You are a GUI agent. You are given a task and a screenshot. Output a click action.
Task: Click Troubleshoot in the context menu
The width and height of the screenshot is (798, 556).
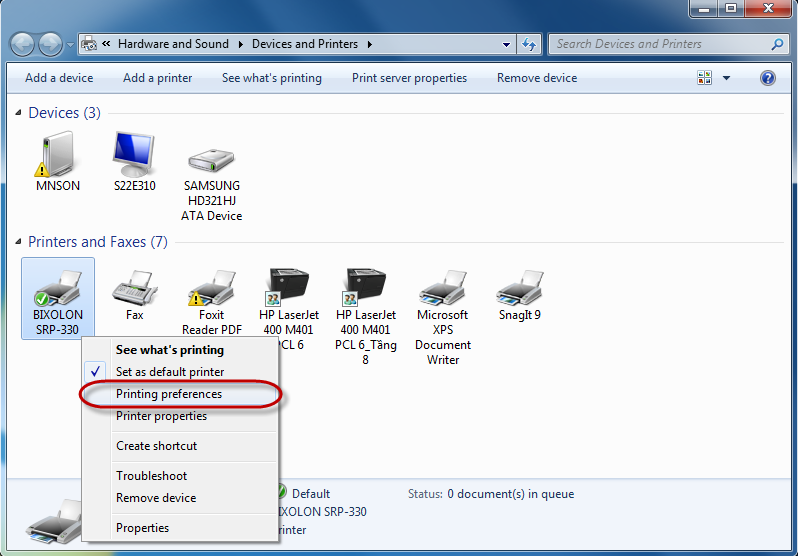(151, 476)
